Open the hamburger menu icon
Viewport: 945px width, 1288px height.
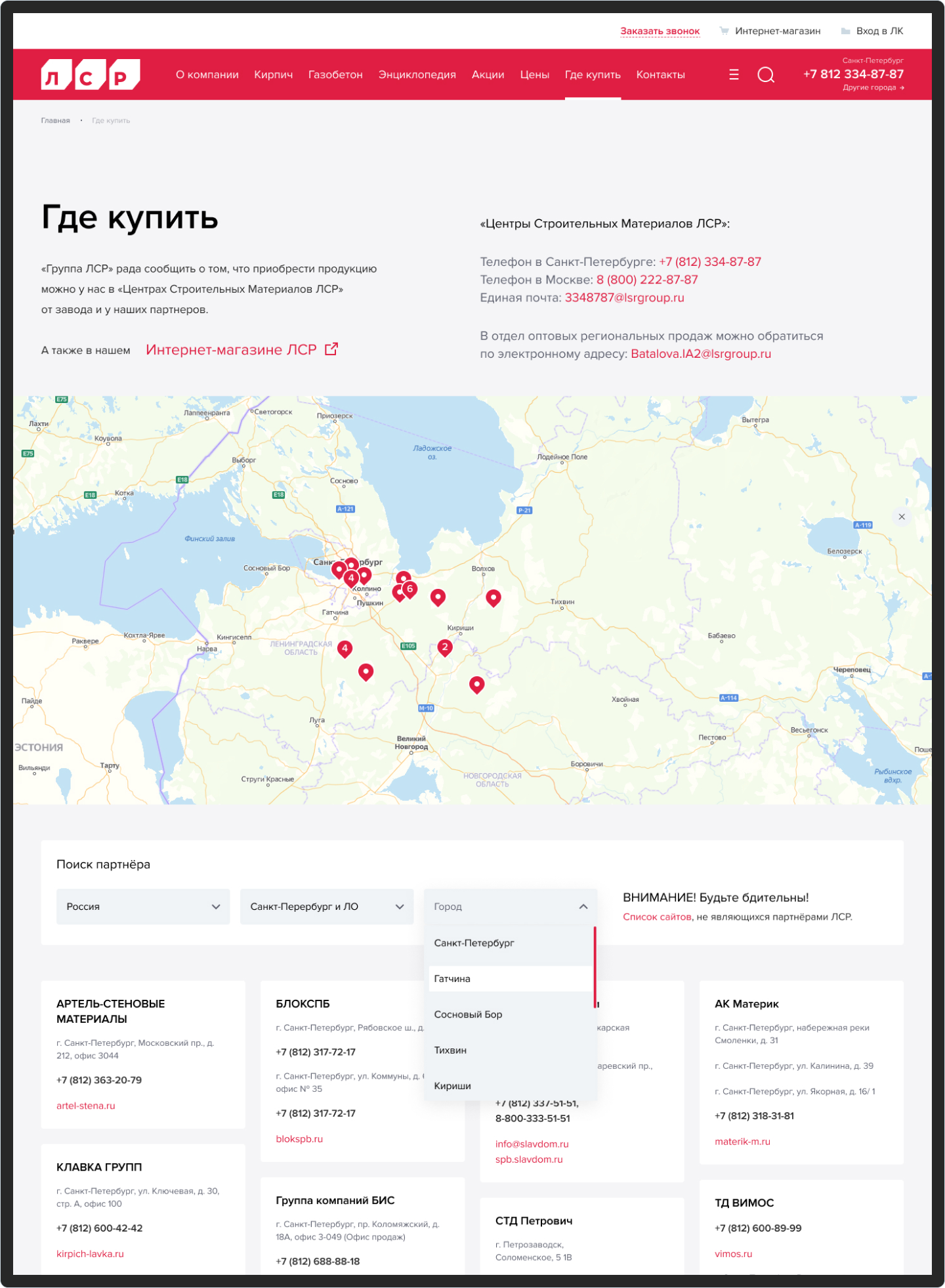pos(734,75)
